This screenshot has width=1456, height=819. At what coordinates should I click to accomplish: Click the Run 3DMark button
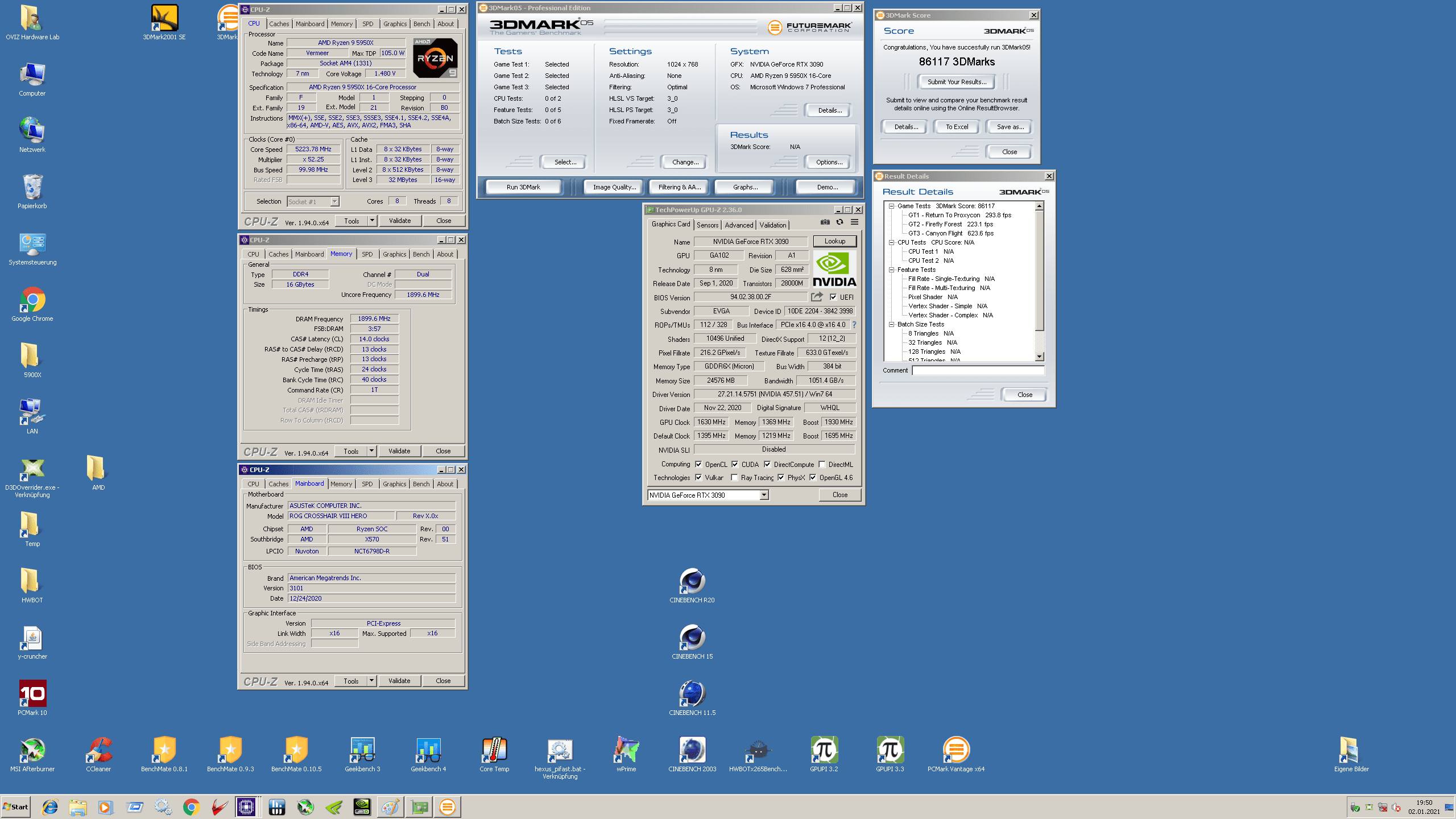coord(523,187)
